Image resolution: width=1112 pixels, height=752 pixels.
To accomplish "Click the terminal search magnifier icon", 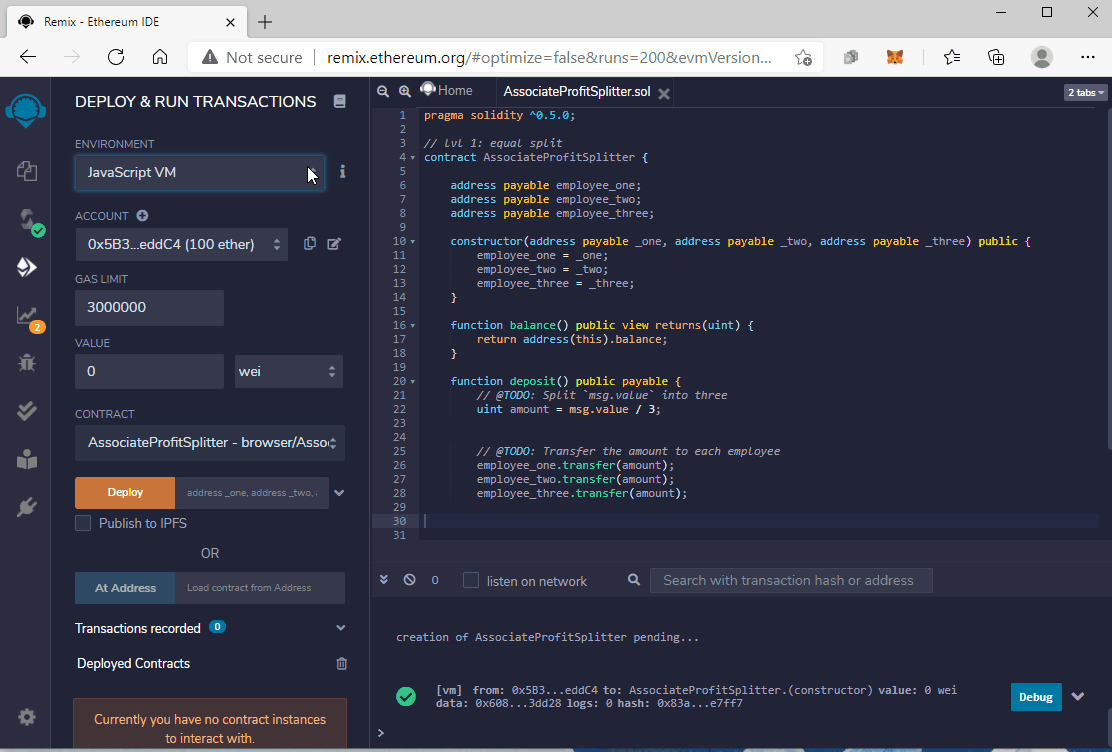I will (x=634, y=580).
